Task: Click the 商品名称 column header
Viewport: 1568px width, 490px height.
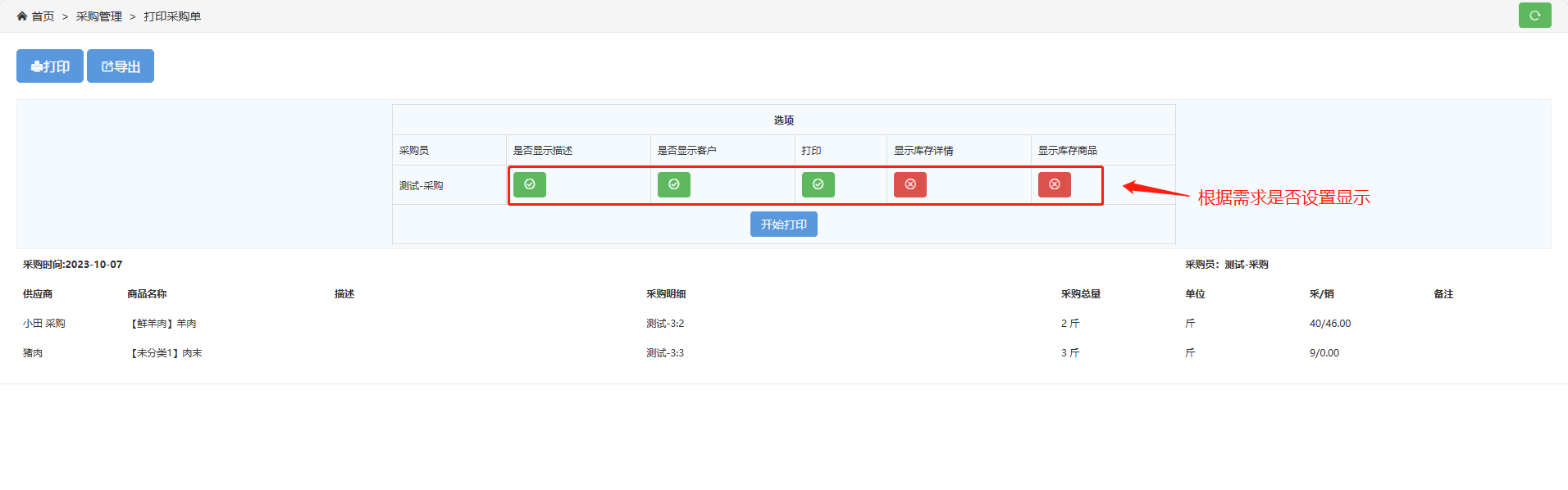Action: [147, 294]
